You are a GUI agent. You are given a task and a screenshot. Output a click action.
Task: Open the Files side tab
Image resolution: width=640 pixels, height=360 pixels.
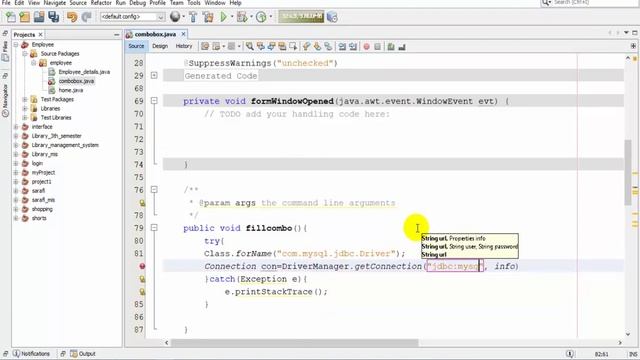coord(5,51)
